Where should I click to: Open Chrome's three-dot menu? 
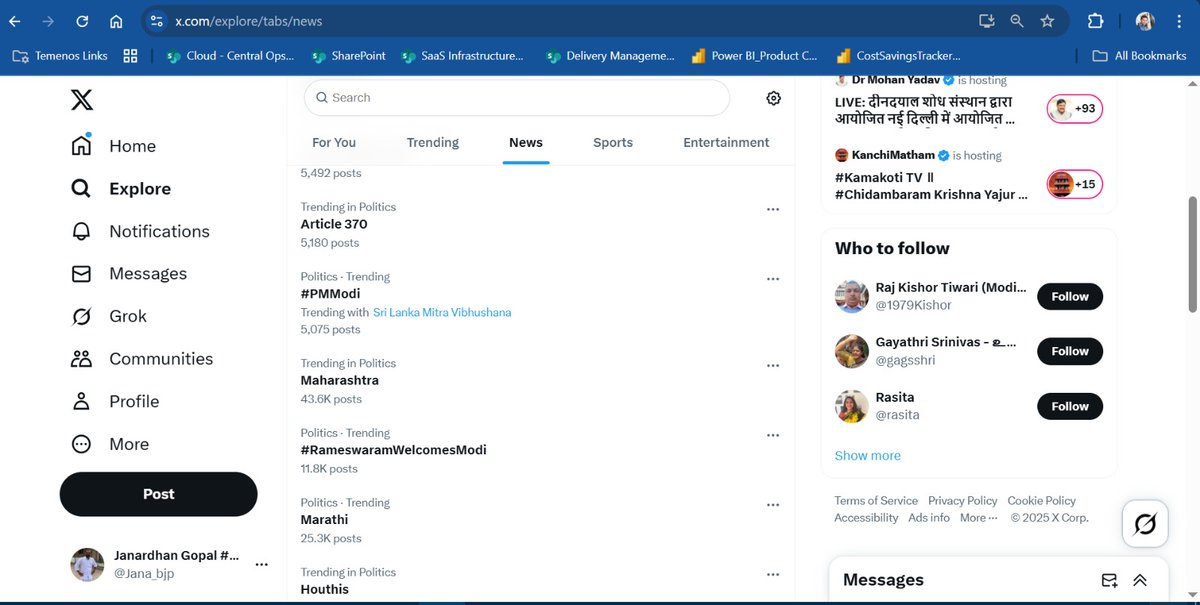(1180, 21)
